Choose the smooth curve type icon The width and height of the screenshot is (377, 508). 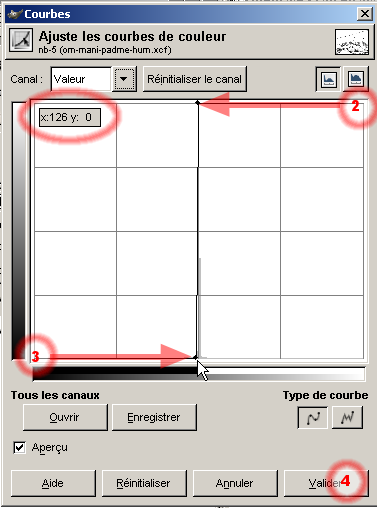[313, 417]
